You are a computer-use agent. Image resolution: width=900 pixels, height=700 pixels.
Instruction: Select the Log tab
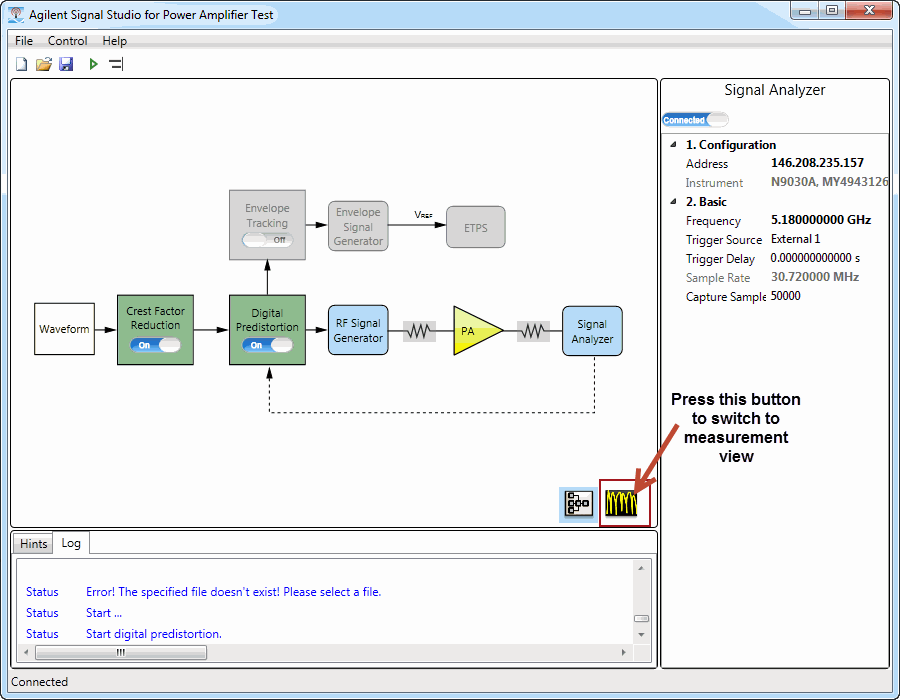tap(71, 543)
